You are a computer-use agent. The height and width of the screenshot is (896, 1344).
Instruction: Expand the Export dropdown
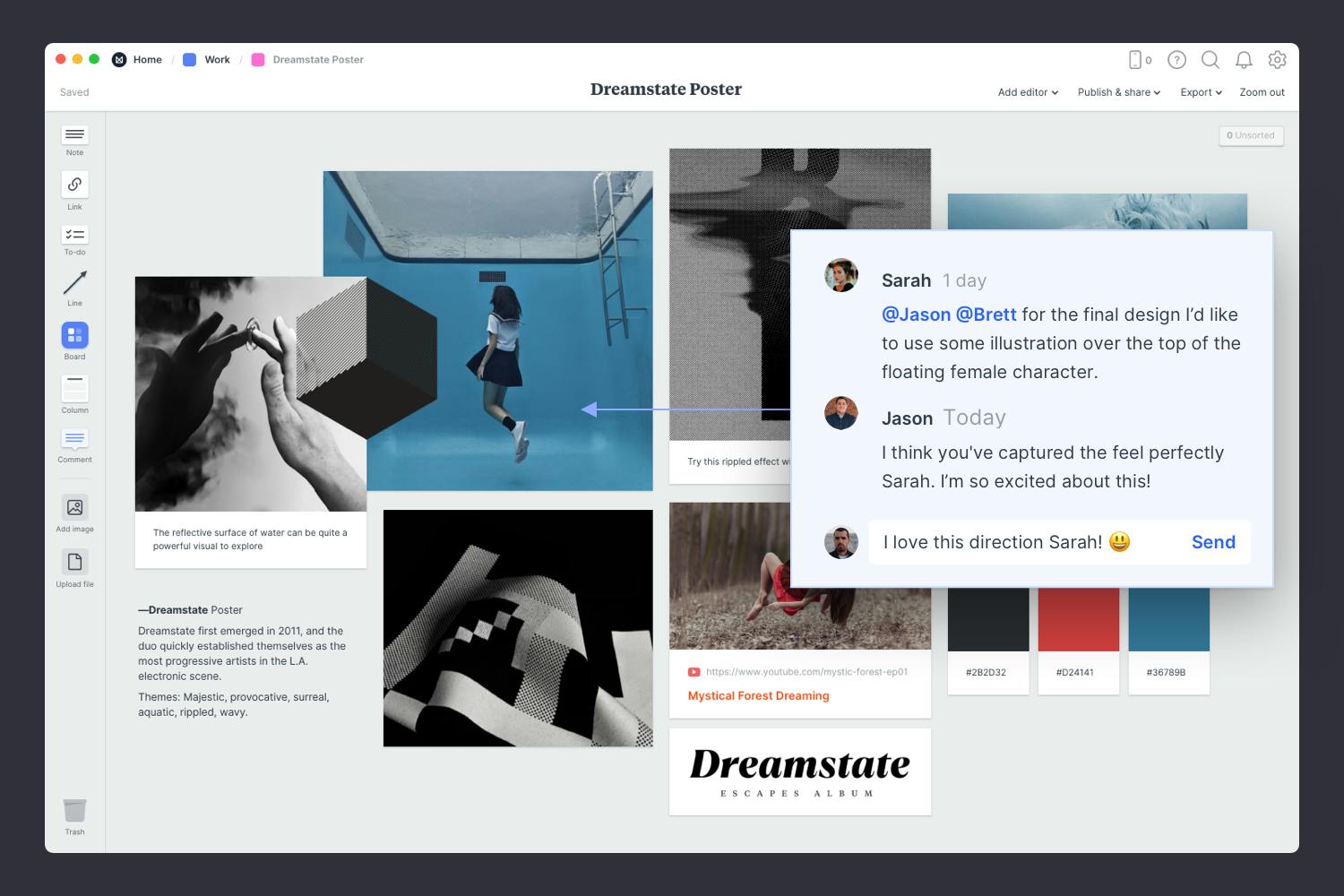[x=1201, y=92]
